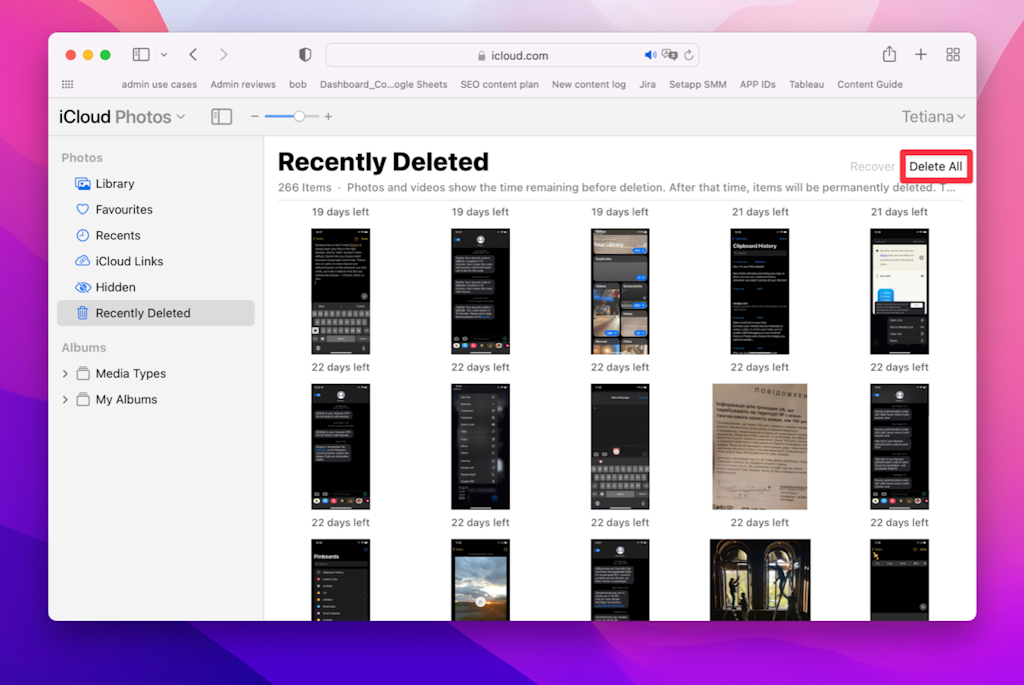
Task: Select Library in the Photos sidebar
Action: pos(113,183)
